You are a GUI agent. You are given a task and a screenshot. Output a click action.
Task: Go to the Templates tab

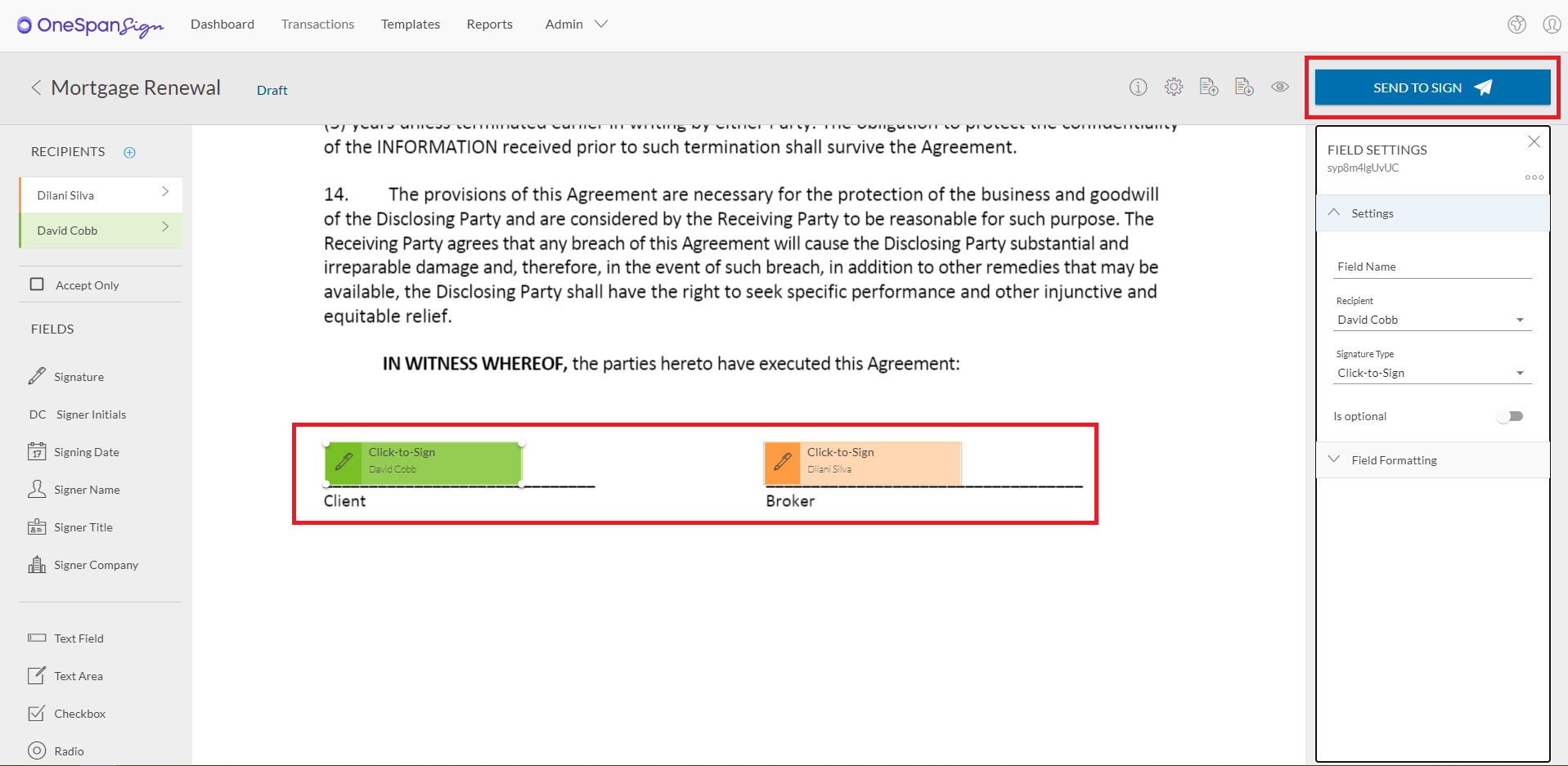pyautogui.click(x=411, y=25)
